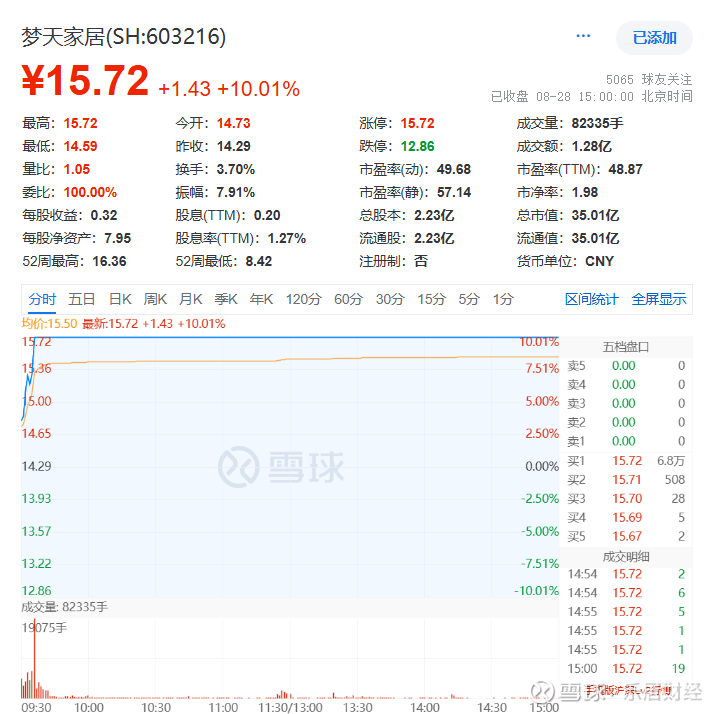Click the 最低 value 14.59

tap(81, 147)
